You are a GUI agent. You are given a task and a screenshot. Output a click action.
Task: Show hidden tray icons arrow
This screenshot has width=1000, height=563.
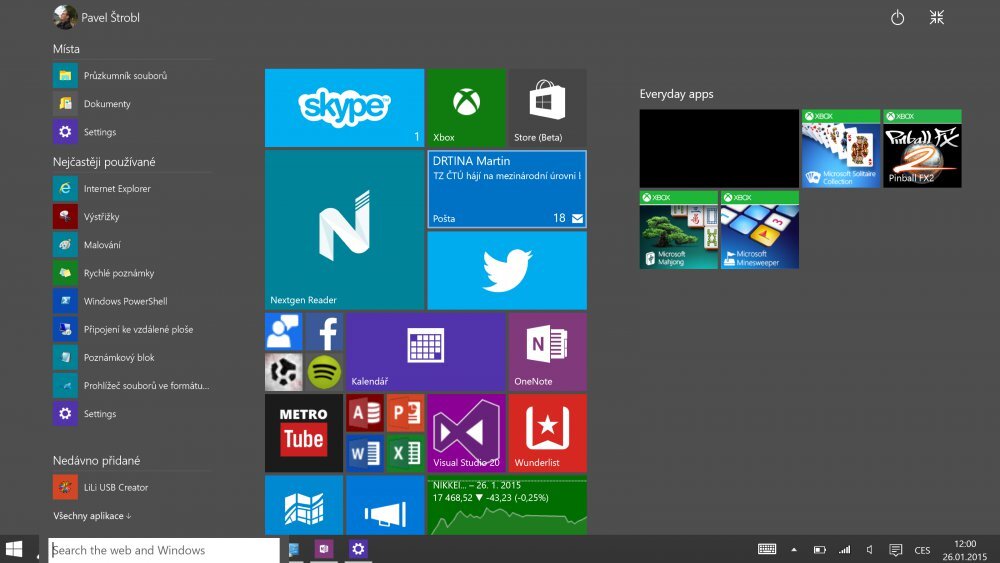point(794,550)
